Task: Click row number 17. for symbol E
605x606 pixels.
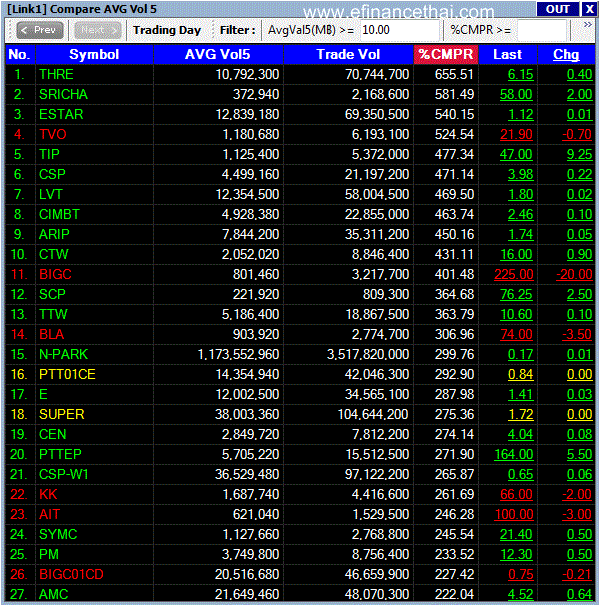Action: coord(18,394)
